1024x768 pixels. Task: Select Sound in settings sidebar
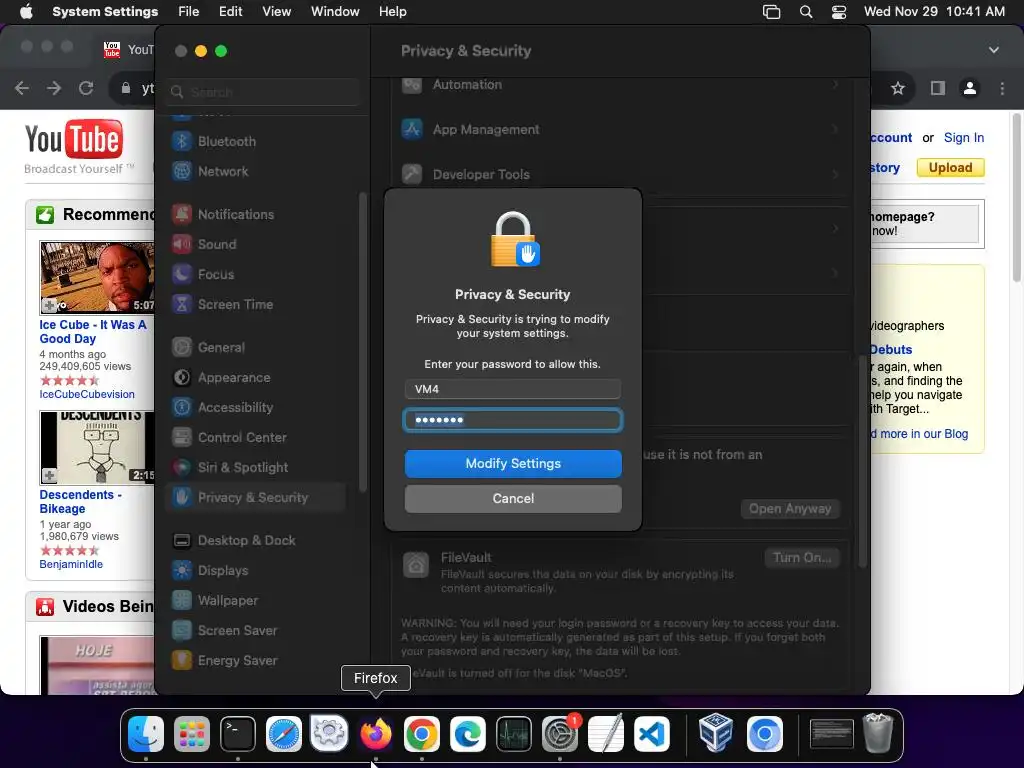coord(255,244)
